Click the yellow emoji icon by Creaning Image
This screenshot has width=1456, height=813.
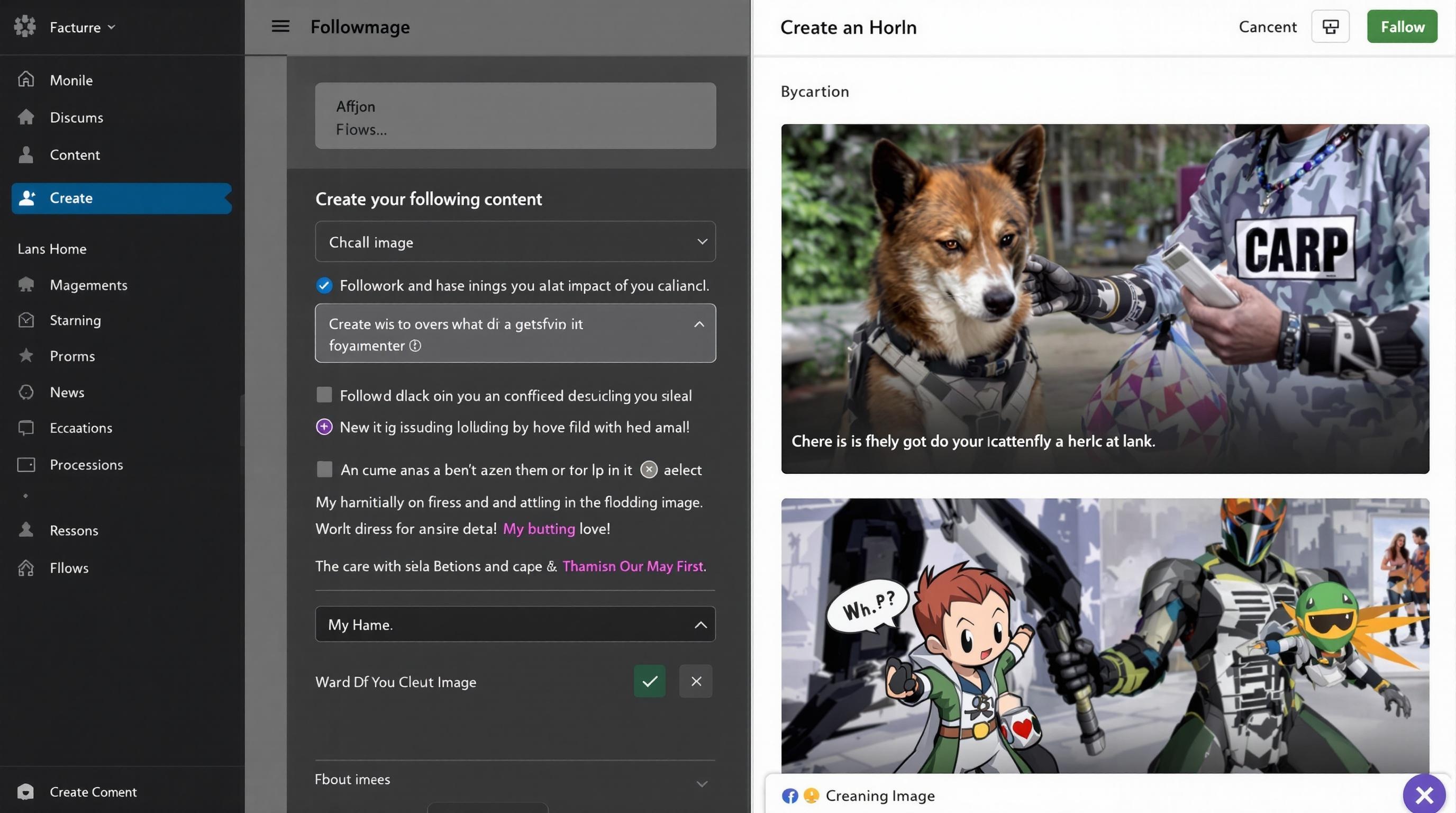tap(811, 796)
